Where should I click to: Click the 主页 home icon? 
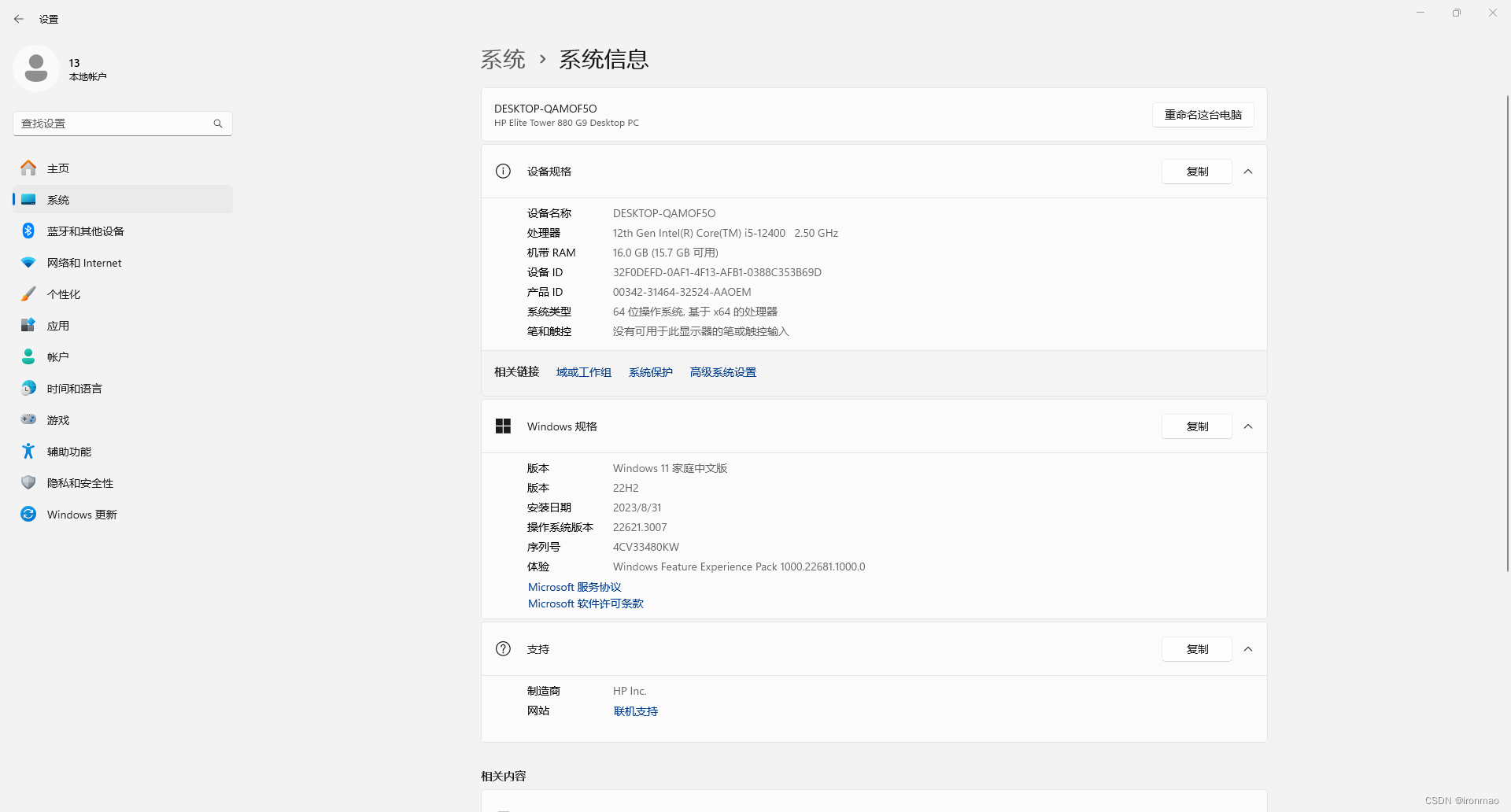tap(28, 168)
